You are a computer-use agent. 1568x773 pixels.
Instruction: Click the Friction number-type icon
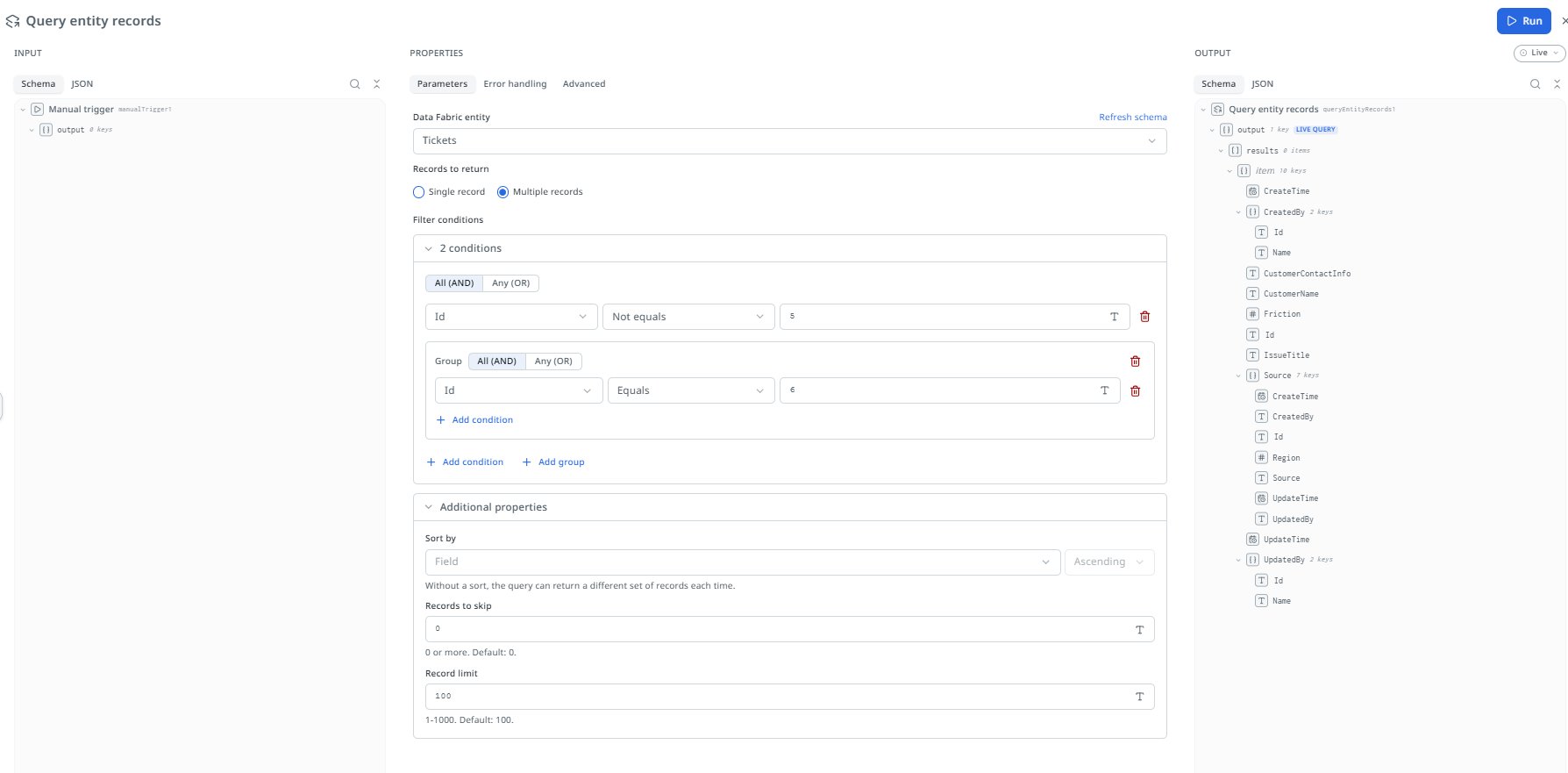1253,314
